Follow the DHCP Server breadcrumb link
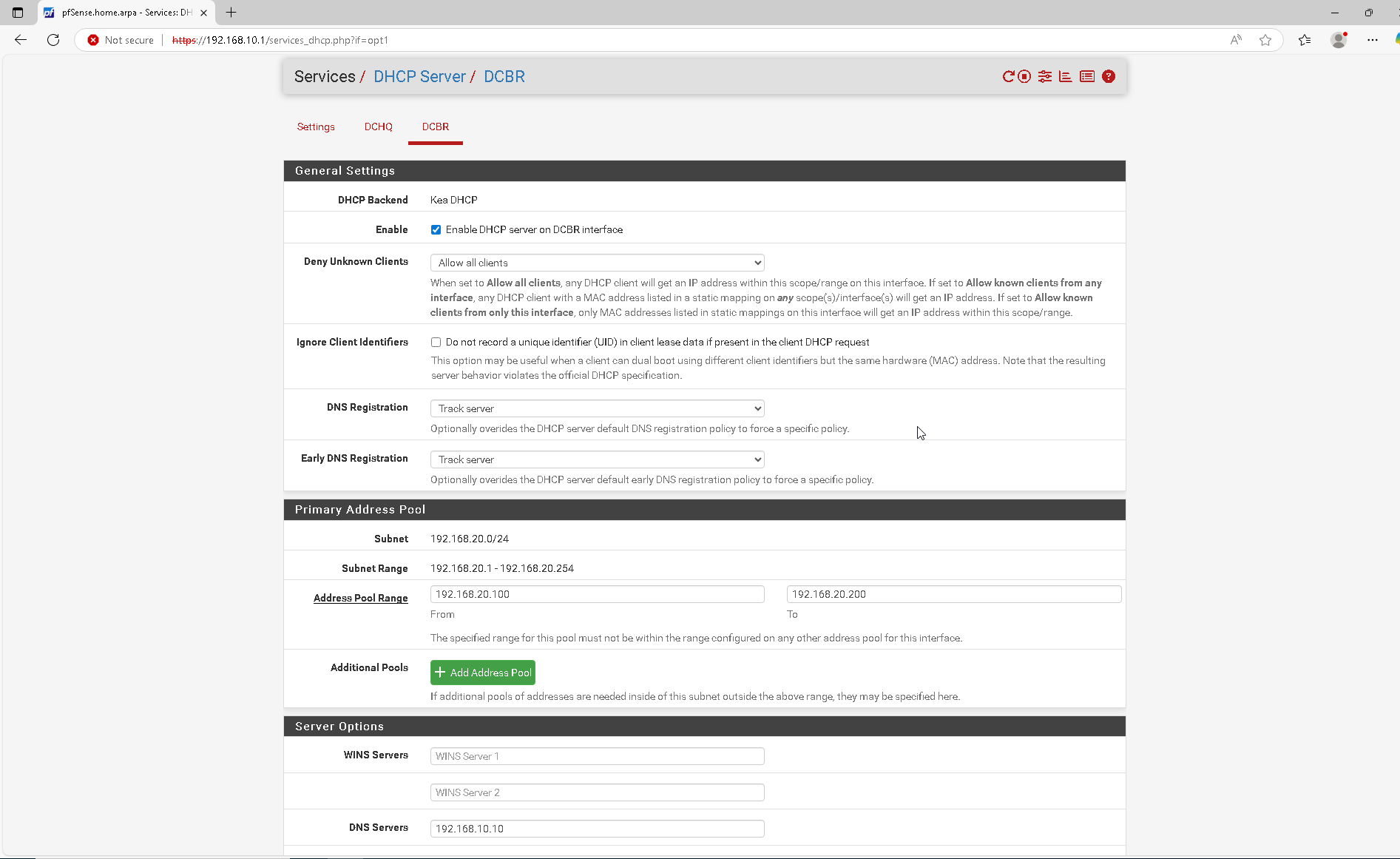Viewport: 1400px width, 859px height. 419,76
